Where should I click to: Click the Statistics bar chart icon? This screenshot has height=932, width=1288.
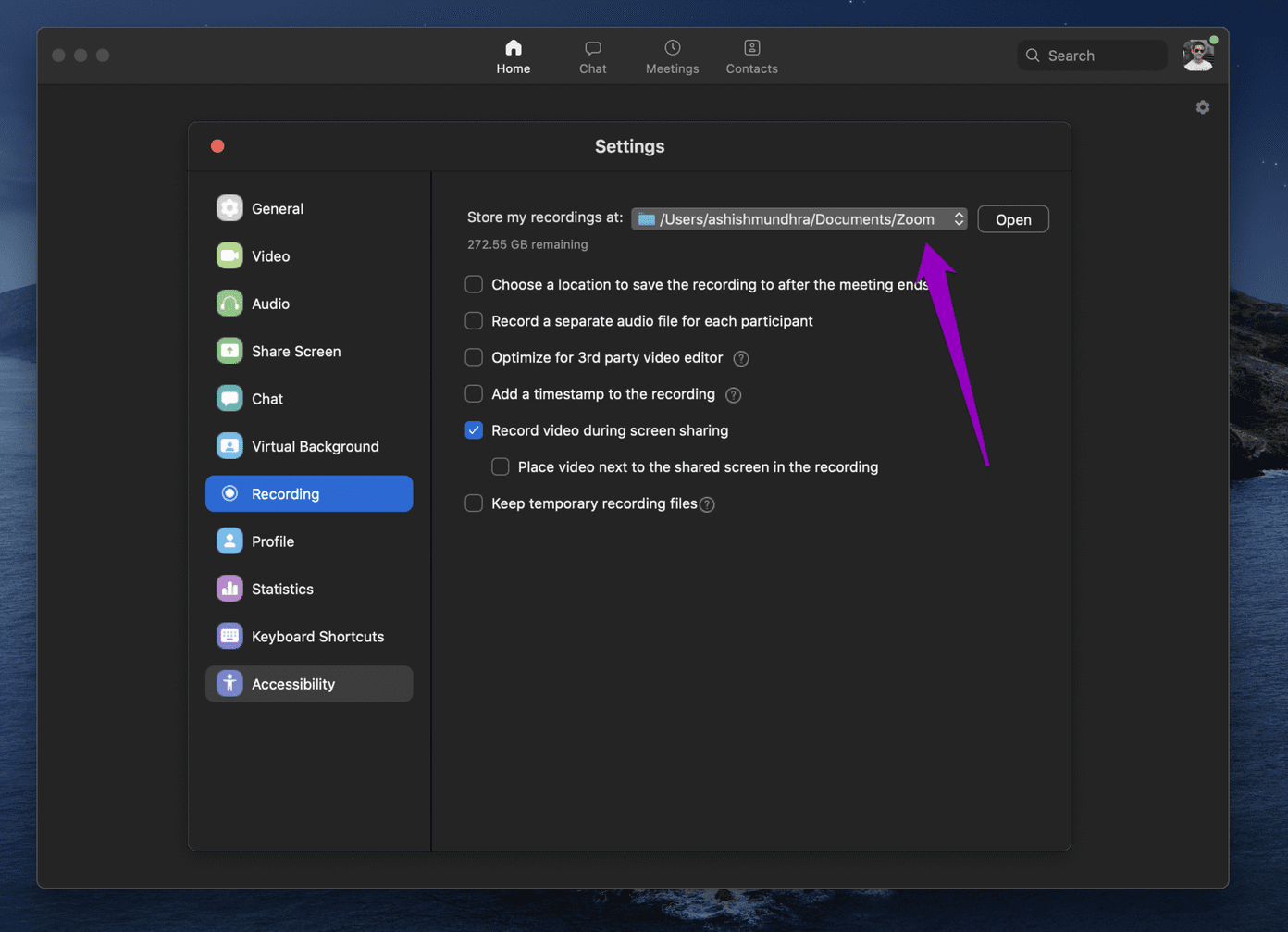coord(229,589)
